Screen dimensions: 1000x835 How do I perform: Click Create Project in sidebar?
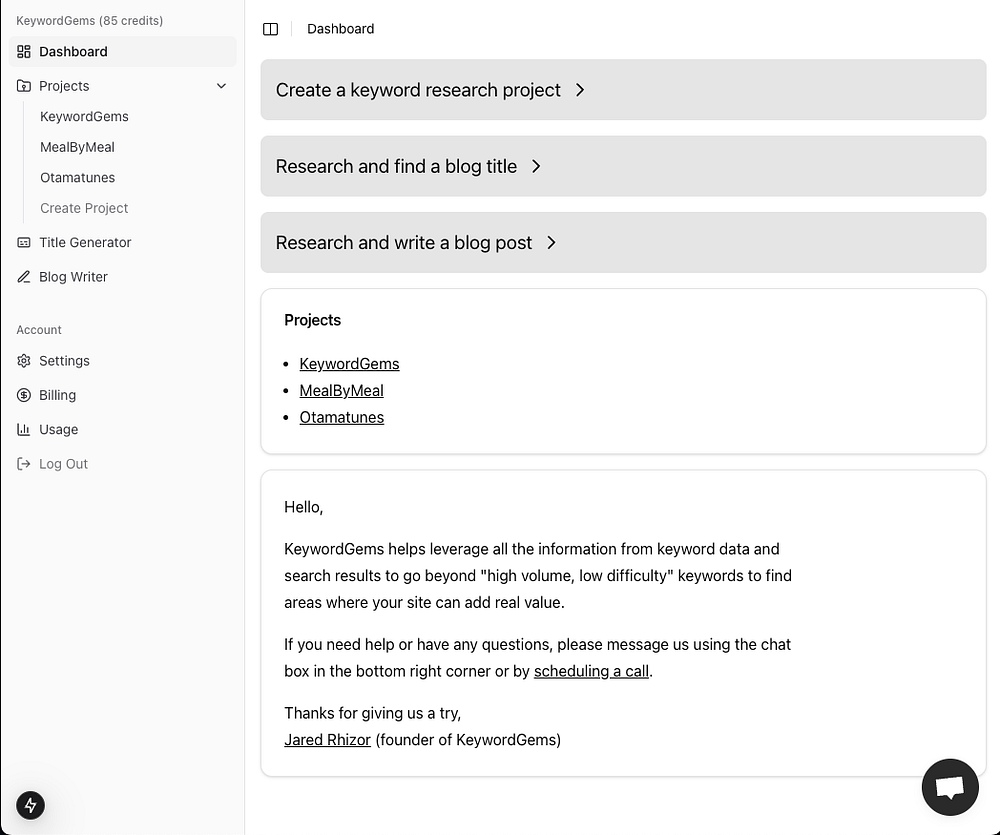[x=84, y=208]
